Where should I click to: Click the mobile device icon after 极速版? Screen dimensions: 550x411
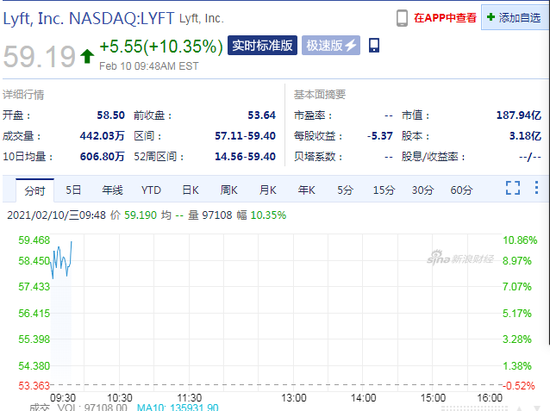(x=374, y=46)
